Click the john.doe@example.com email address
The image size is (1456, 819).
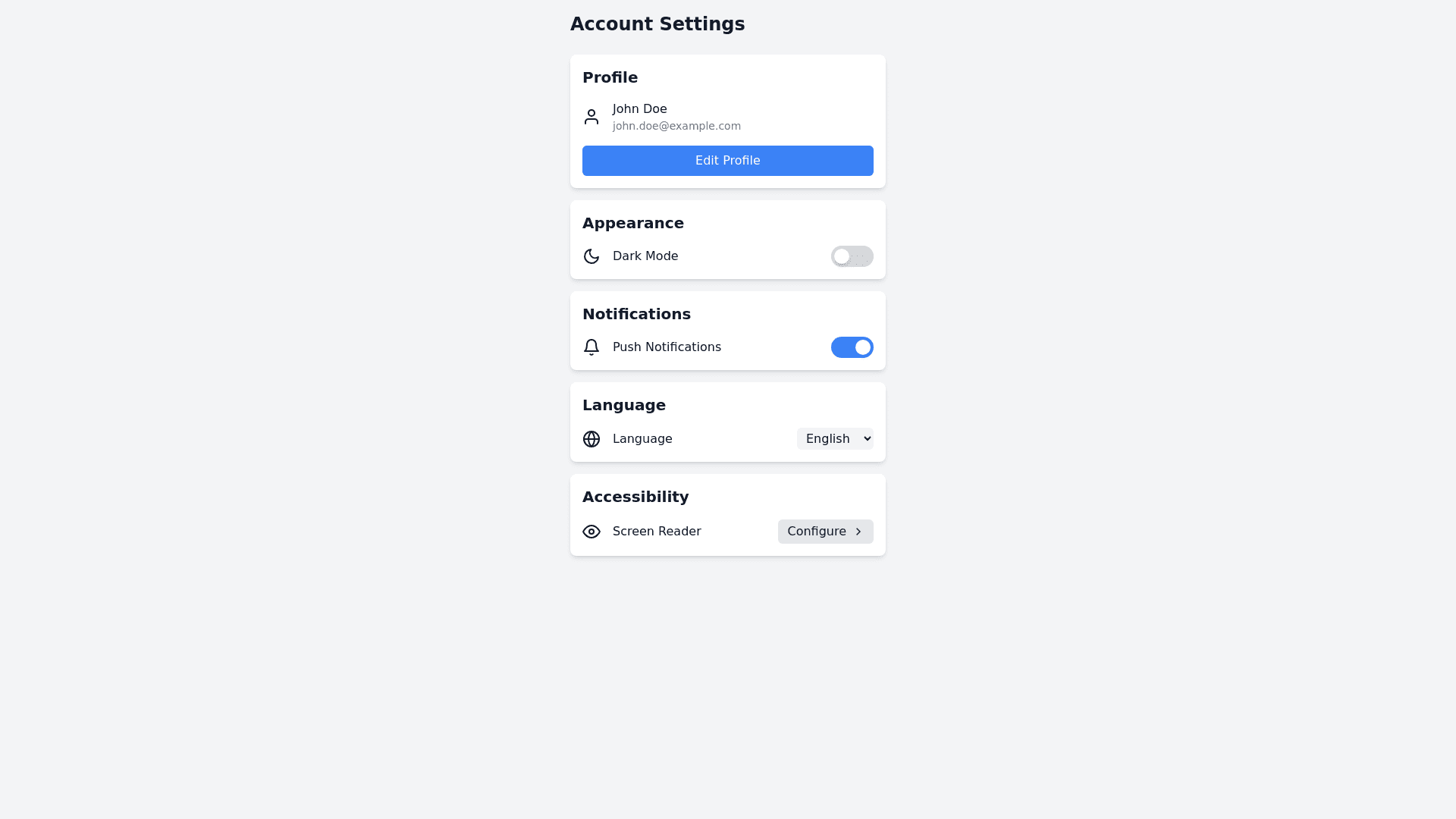[x=676, y=126]
